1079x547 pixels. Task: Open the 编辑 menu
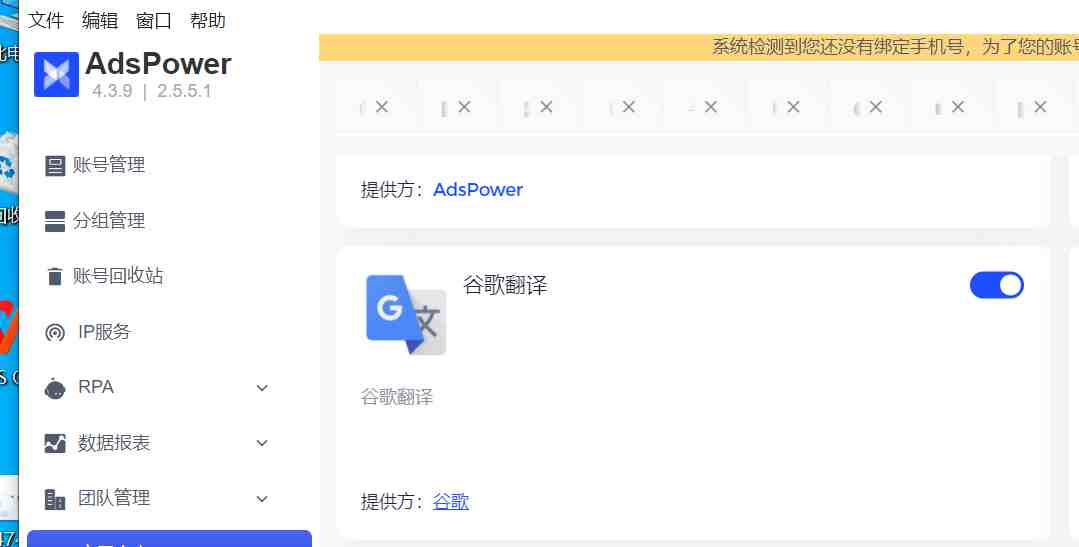pos(100,21)
